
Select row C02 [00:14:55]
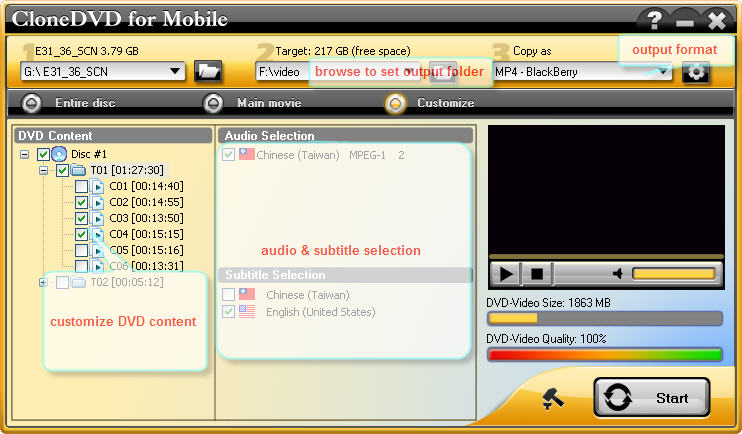146,203
